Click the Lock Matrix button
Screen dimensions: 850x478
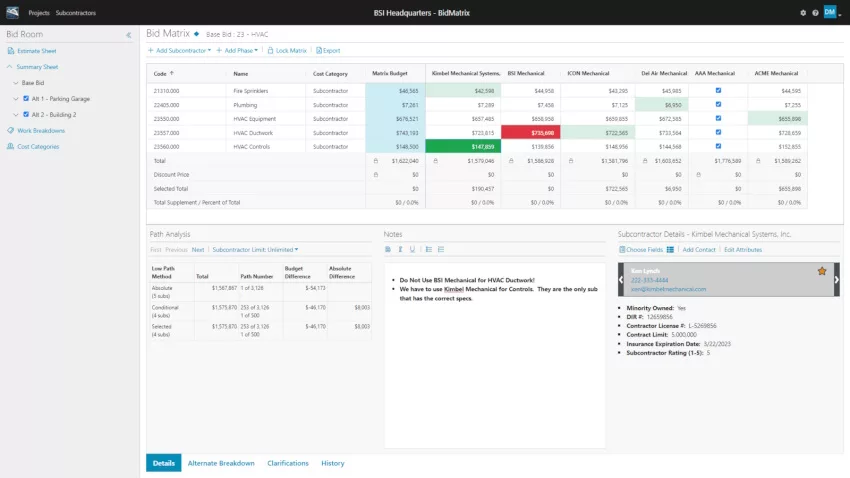pyautogui.click(x=287, y=50)
